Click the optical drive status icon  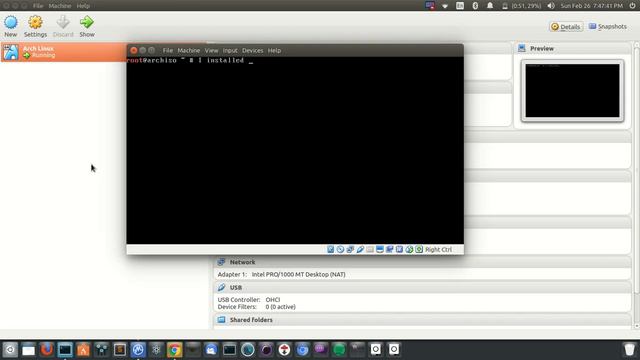[x=340, y=249]
